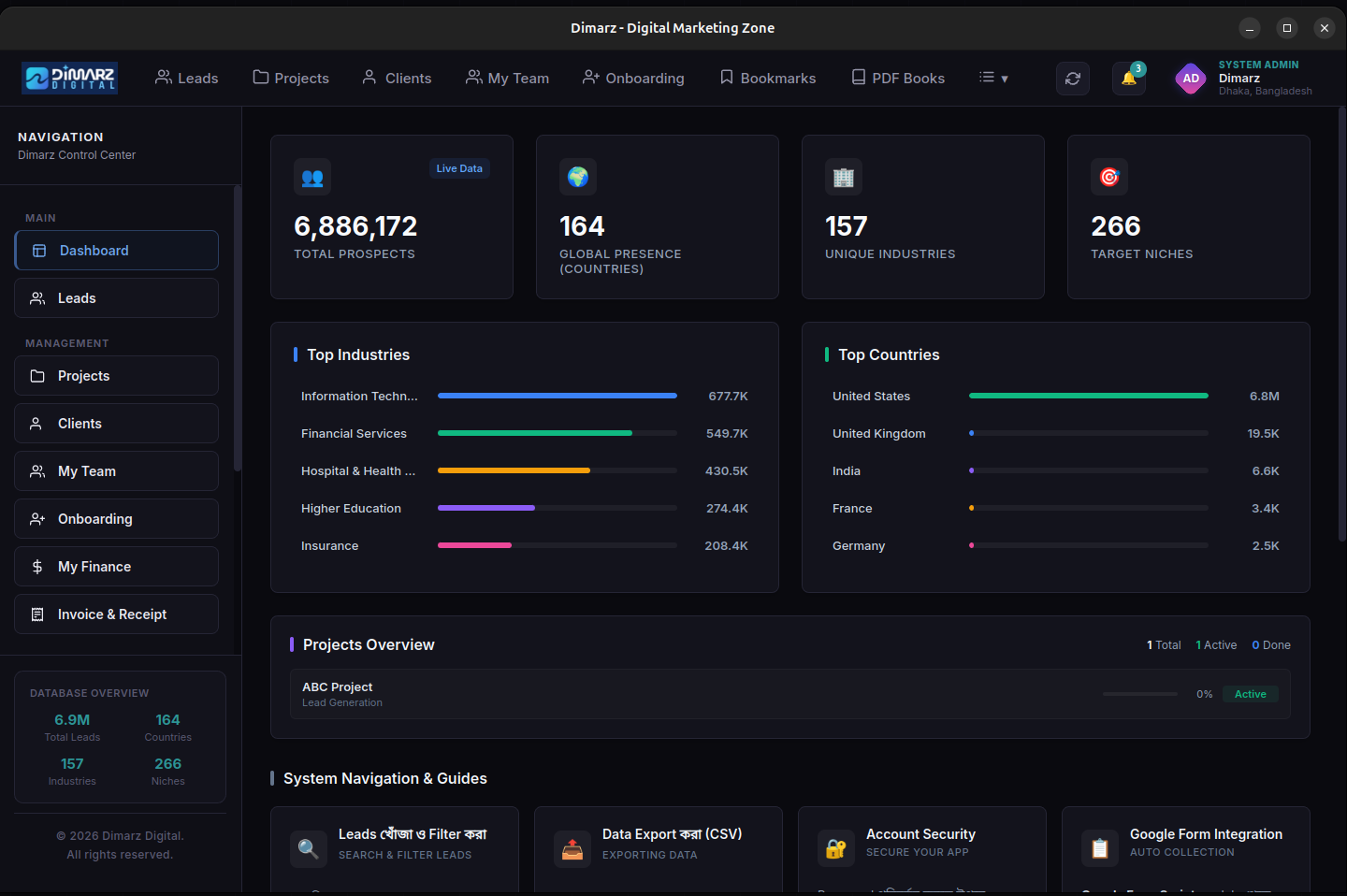Open Leads from top navigation
1347x896 pixels.
point(187,78)
